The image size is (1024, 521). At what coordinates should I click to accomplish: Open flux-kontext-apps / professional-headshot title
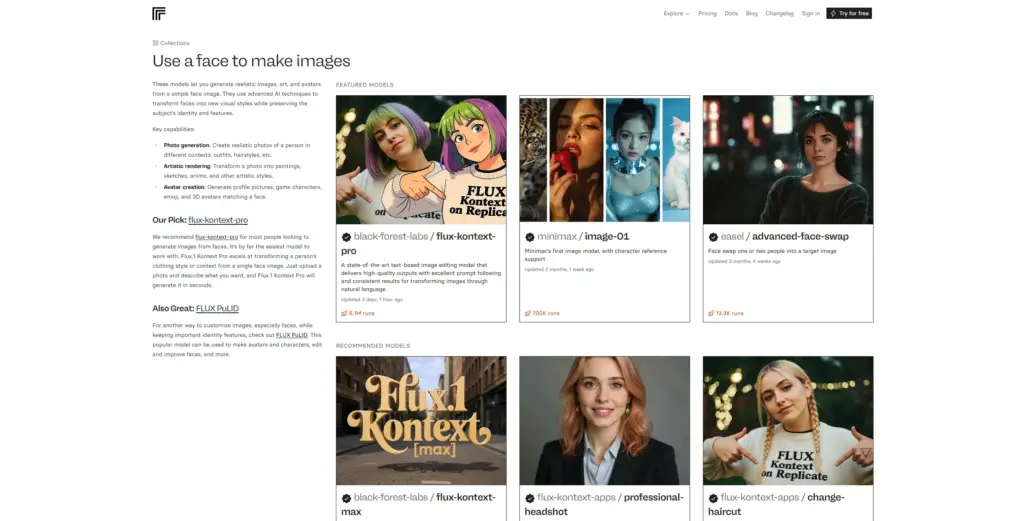604,505
